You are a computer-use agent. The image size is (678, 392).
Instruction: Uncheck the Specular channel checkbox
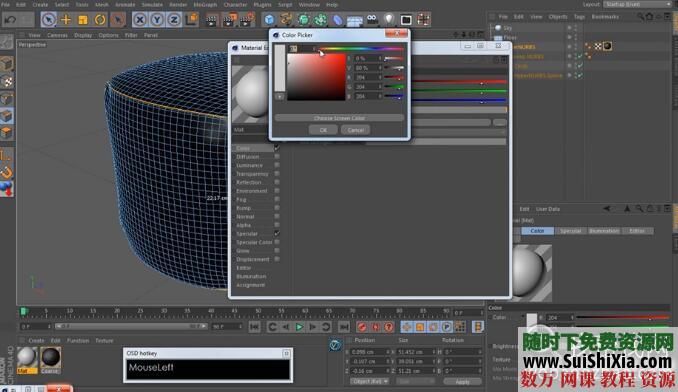point(277,233)
